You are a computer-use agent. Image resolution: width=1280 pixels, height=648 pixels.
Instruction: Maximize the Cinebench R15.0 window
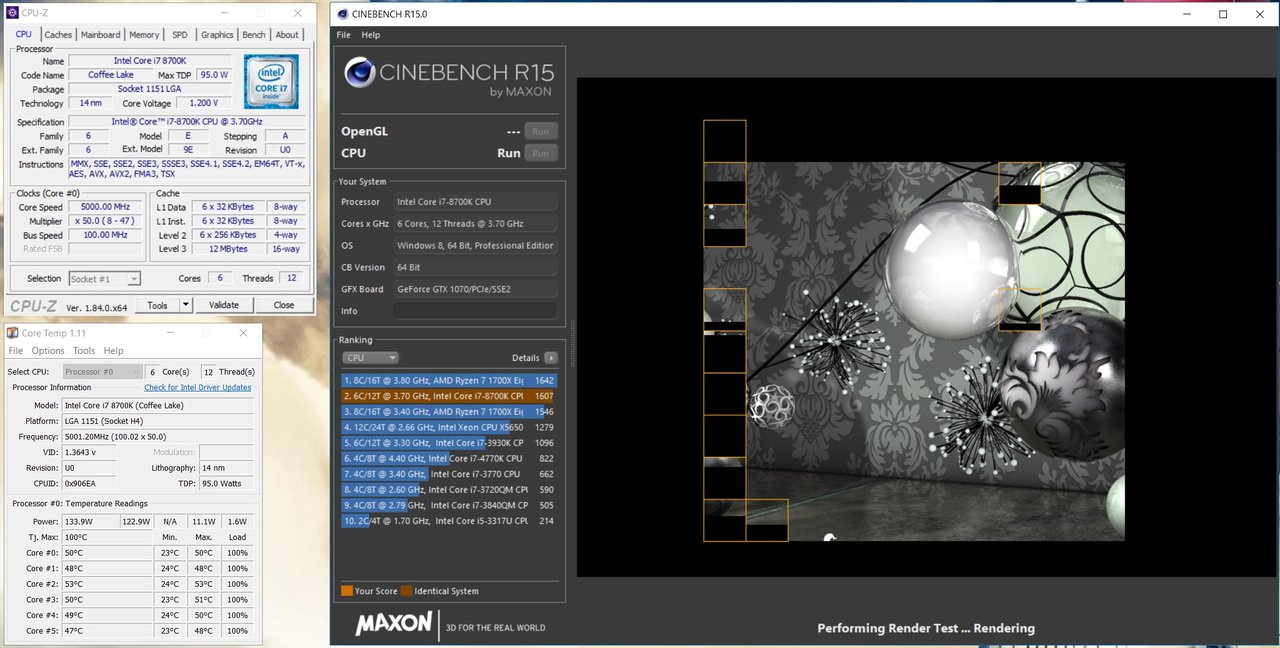point(1223,14)
